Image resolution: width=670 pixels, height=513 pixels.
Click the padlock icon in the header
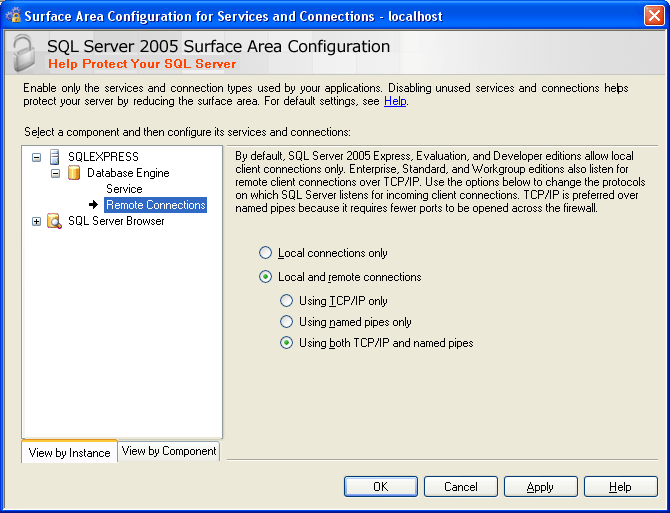point(24,53)
